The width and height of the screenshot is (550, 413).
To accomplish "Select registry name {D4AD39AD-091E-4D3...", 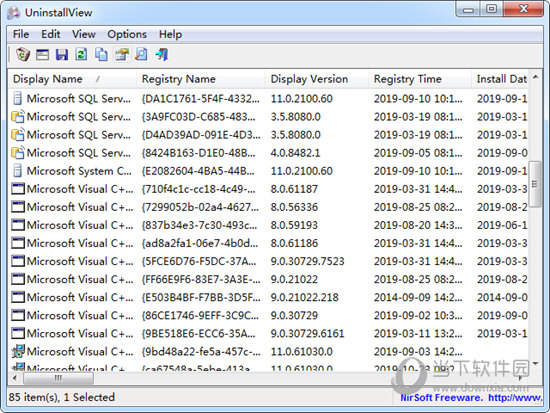I will (x=201, y=135).
